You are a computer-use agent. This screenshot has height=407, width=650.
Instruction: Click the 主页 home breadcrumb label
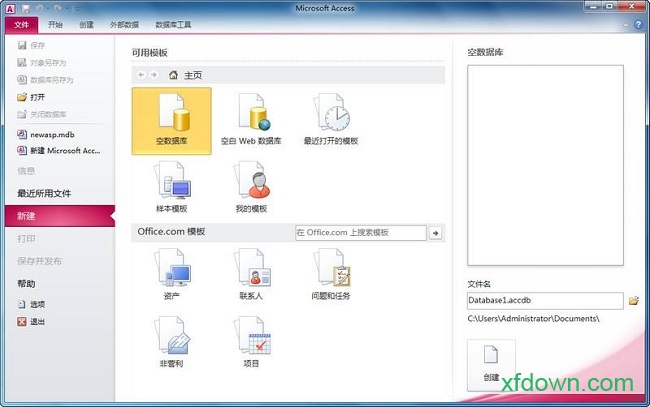click(x=193, y=75)
